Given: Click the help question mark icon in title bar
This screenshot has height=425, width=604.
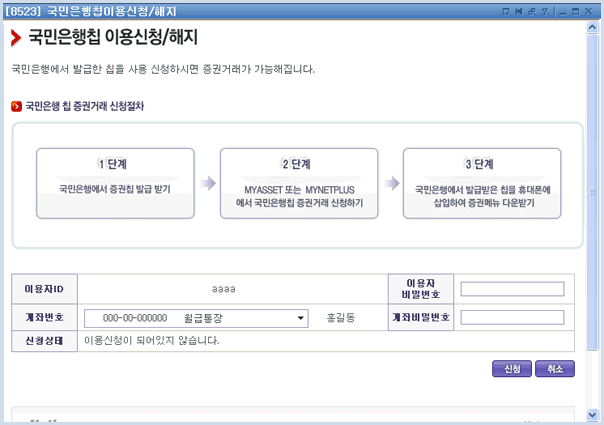Looking at the screenshot, I should pyautogui.click(x=545, y=12).
